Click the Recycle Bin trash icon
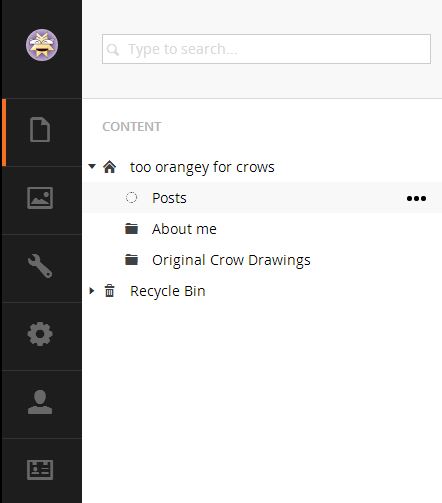The width and height of the screenshot is (442, 503). (110, 291)
